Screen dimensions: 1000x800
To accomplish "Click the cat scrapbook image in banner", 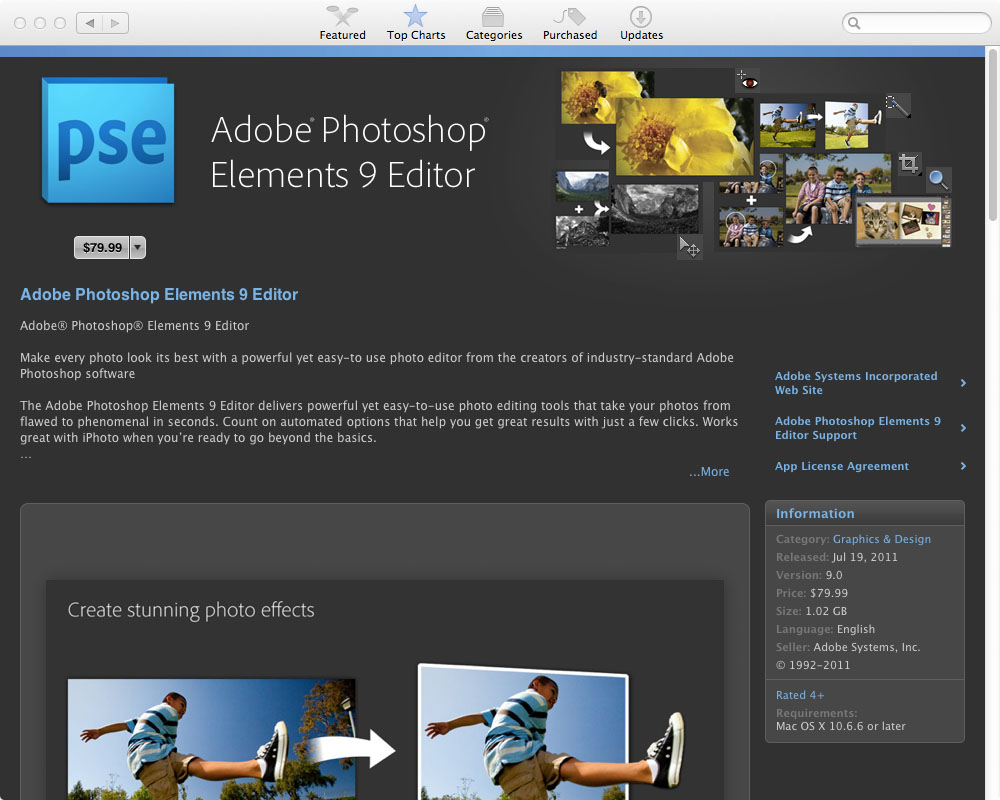I will (902, 221).
